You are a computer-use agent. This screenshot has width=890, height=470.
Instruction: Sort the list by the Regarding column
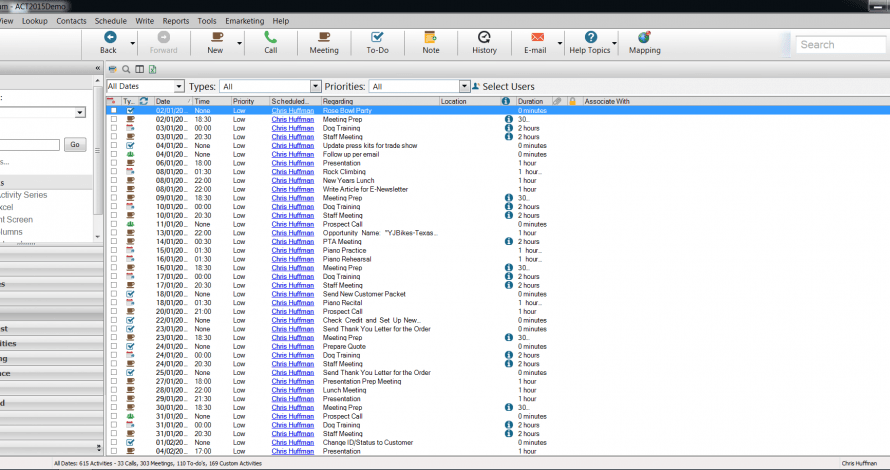[380, 101]
